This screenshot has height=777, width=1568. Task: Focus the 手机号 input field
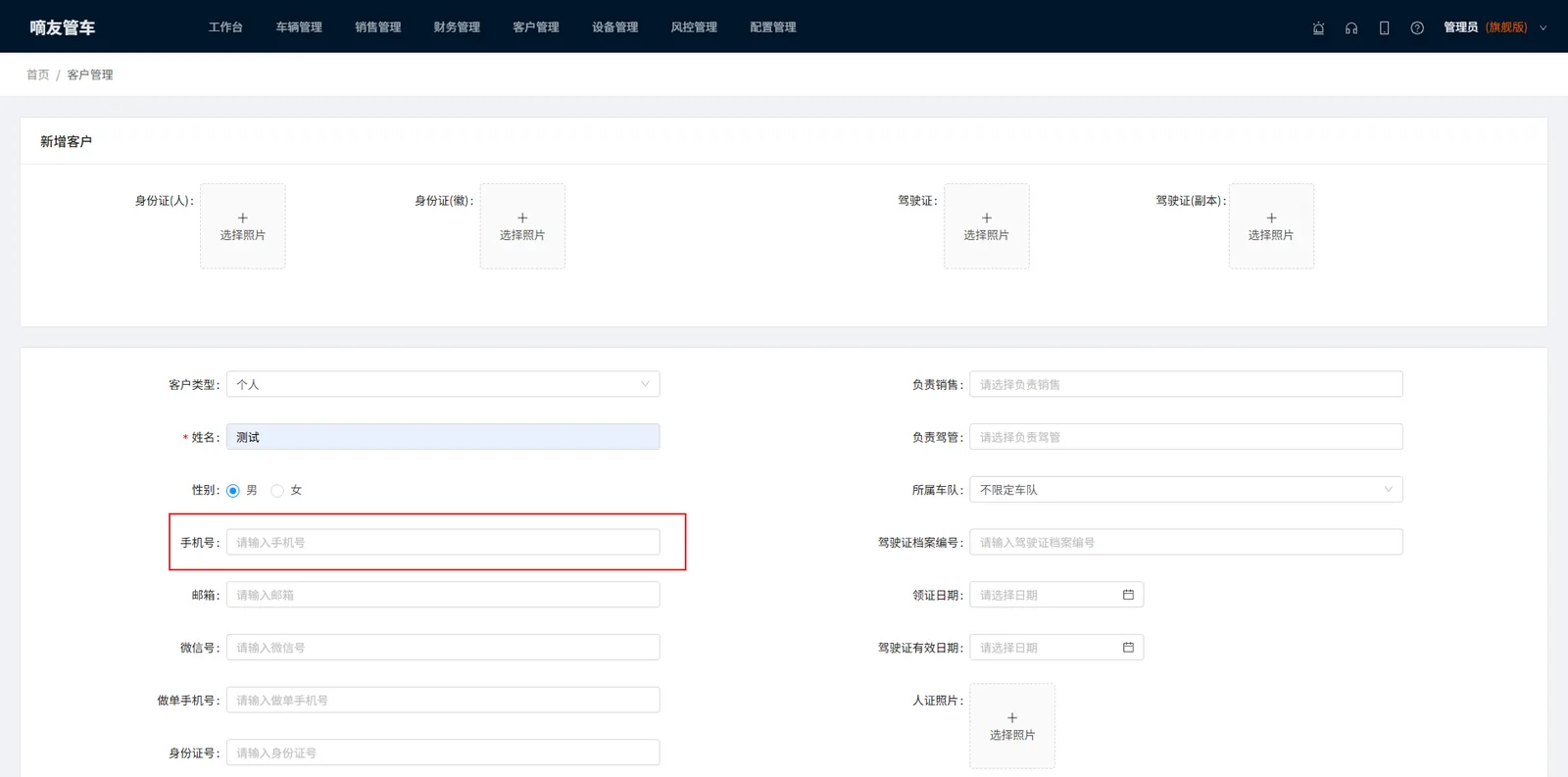pyautogui.click(x=443, y=542)
